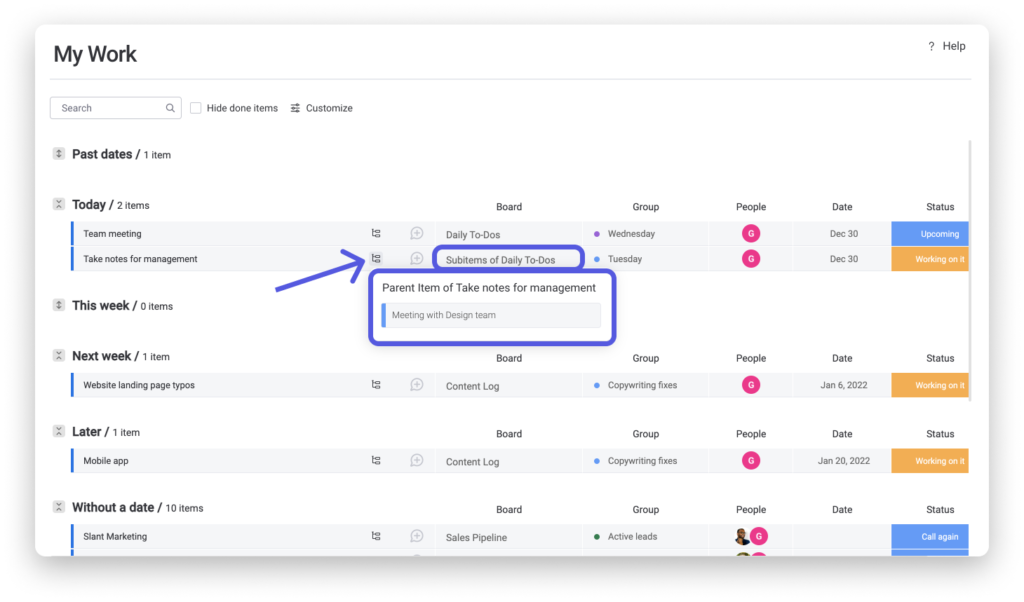Click person avatar in Mobile app row
1024x602 pixels.
pyautogui.click(x=751, y=461)
